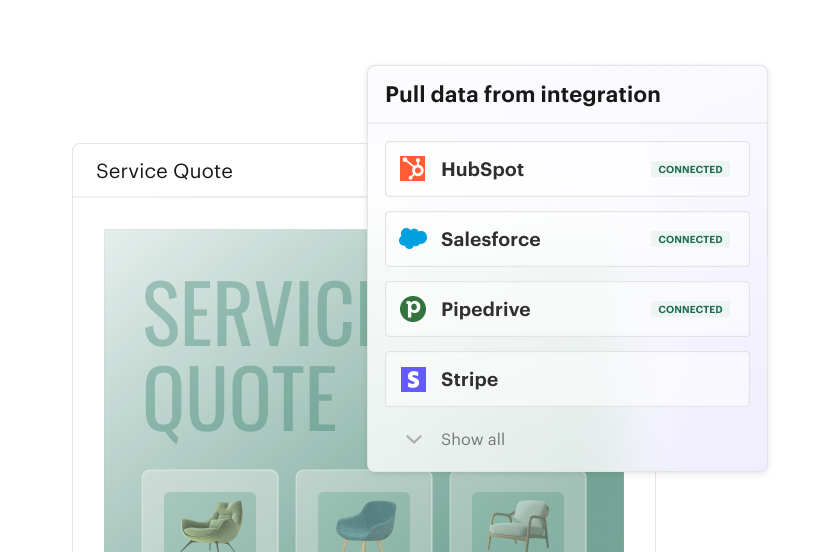This screenshot has height=552, width=840.
Task: Expand the list with Show all chevron
Action: pyautogui.click(x=414, y=439)
